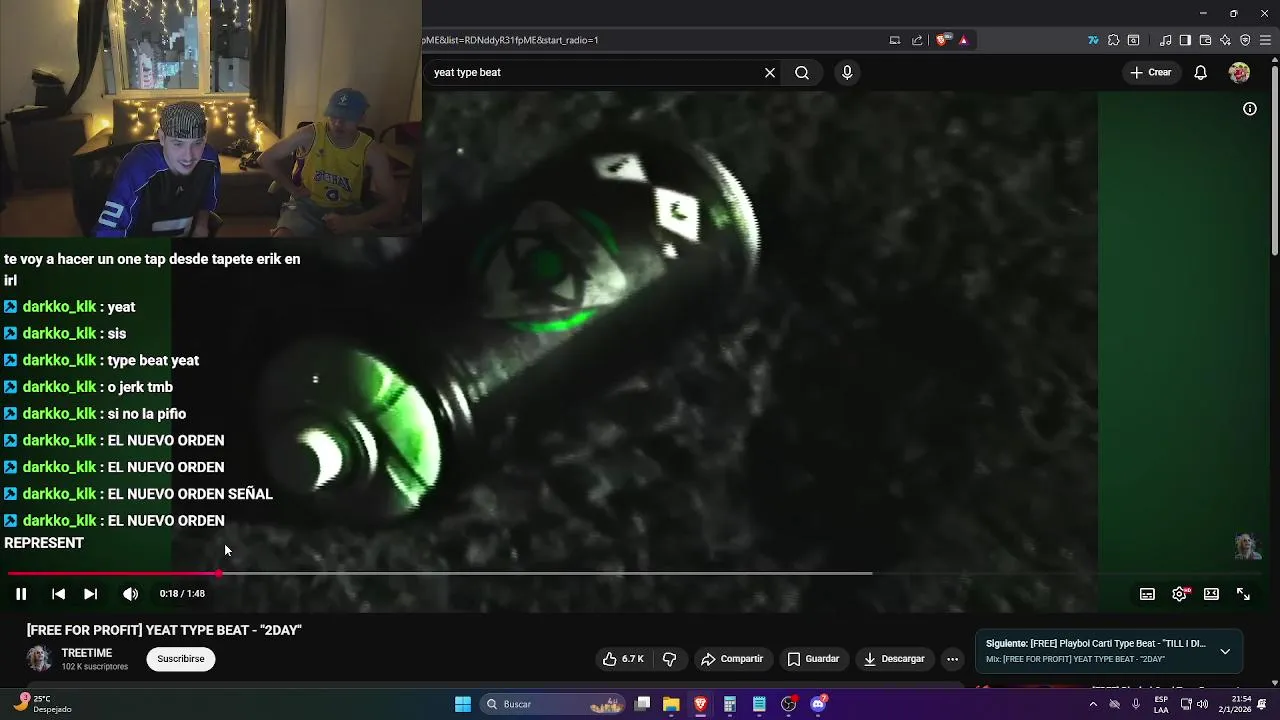Screen dimensions: 1280x720
Task: Toggle the browser sidebar panel
Action: pos(1185,40)
